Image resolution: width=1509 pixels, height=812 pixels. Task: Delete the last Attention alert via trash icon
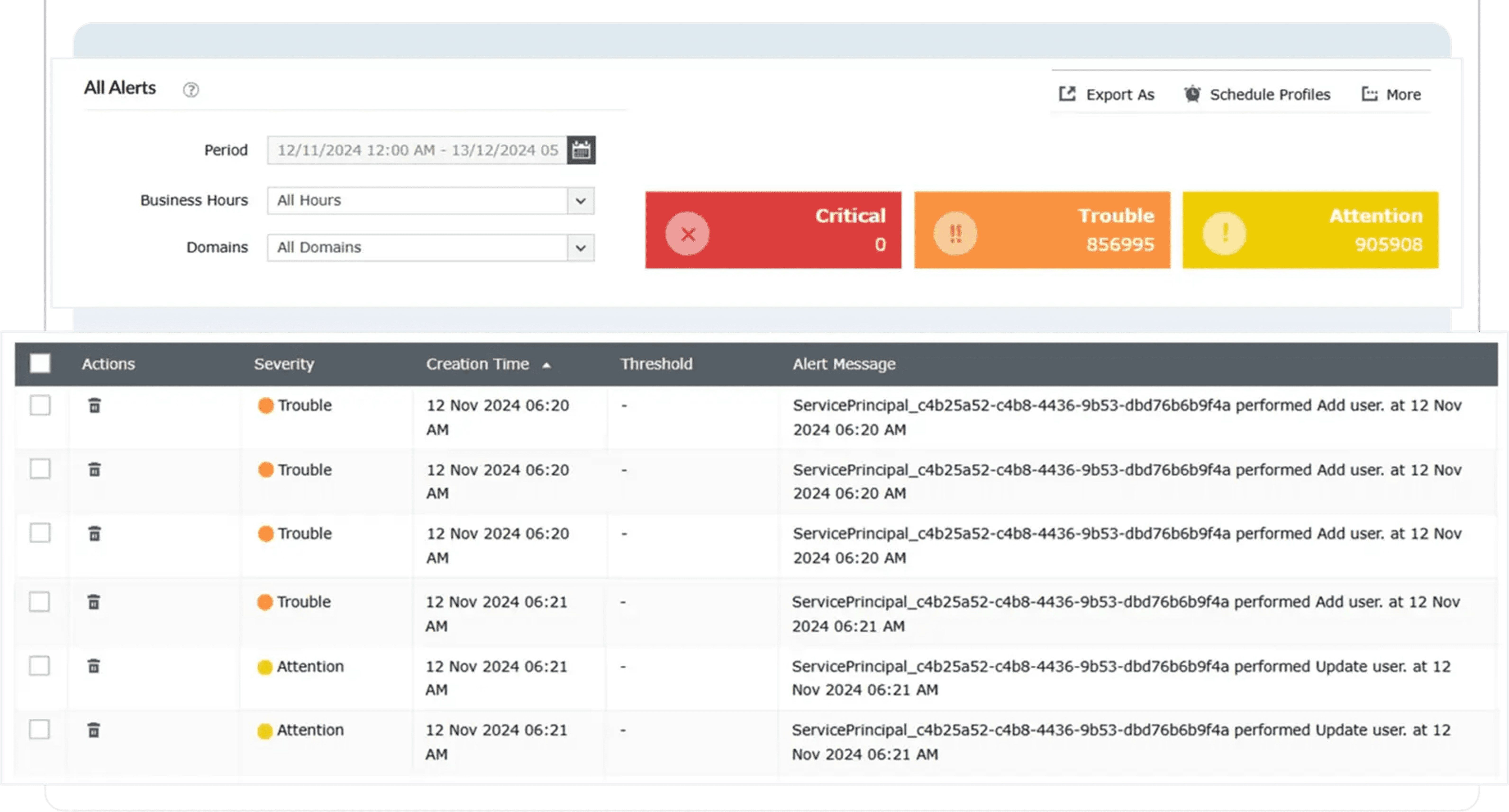(x=94, y=730)
